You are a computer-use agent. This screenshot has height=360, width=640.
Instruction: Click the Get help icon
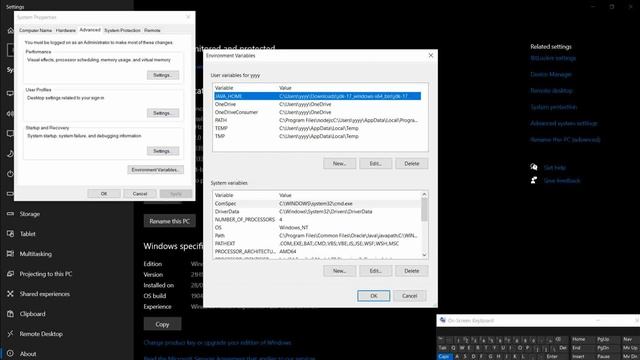click(534, 167)
